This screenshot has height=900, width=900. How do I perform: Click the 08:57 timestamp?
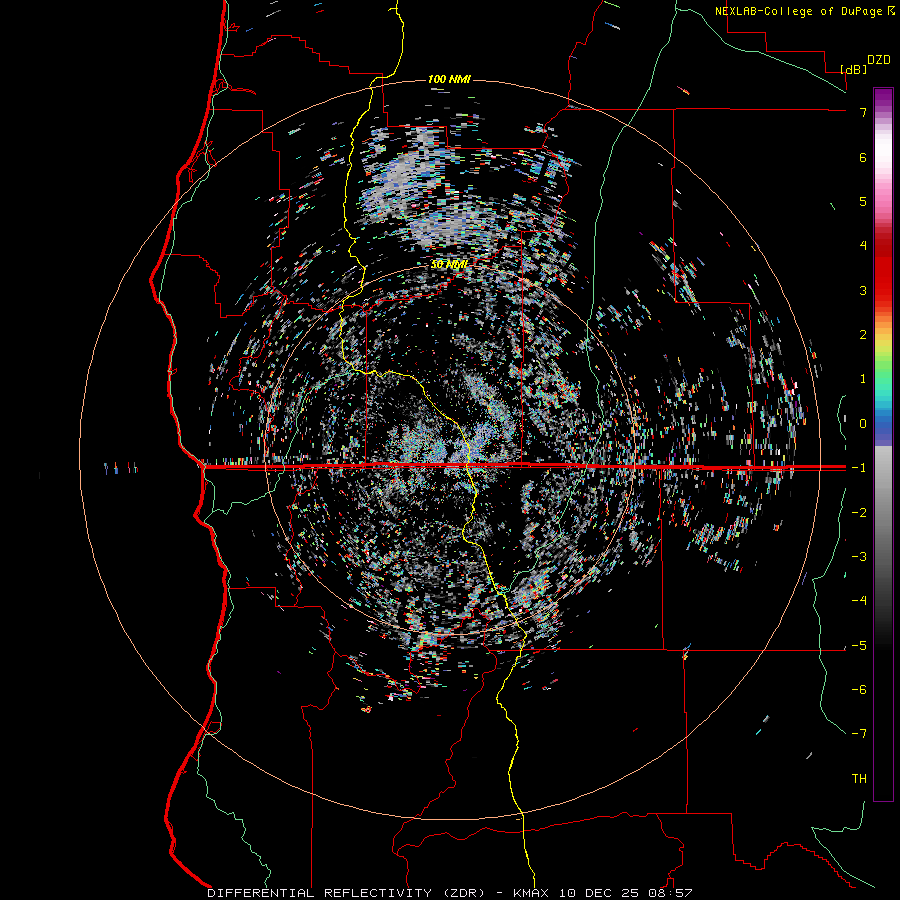pyautogui.click(x=670, y=893)
